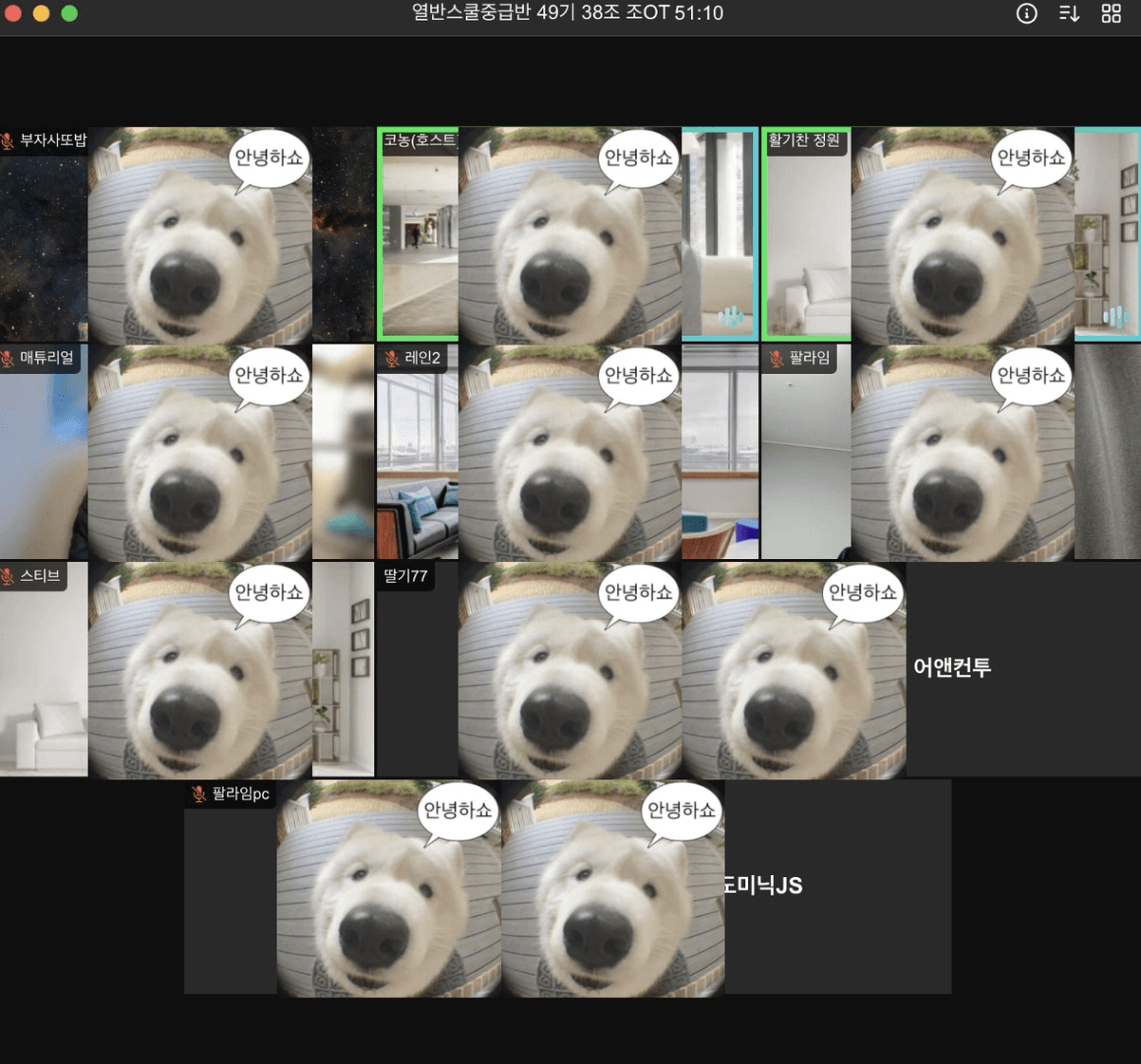Screen dimensions: 1141x1064
Task: Click the green fullscreen window button
Action: tap(69, 13)
